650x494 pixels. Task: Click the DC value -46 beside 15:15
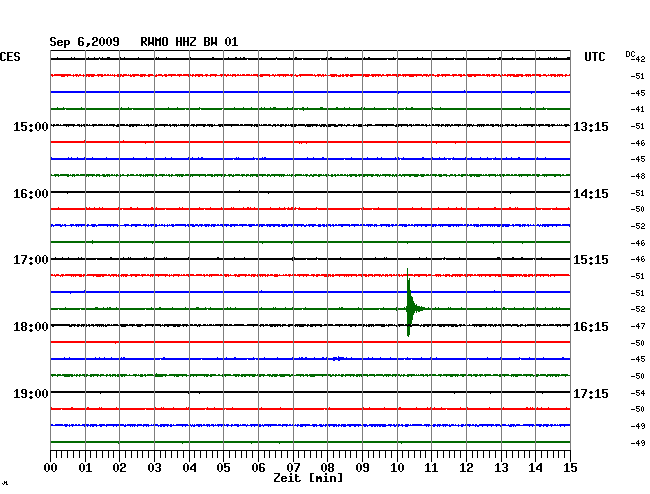point(638,259)
